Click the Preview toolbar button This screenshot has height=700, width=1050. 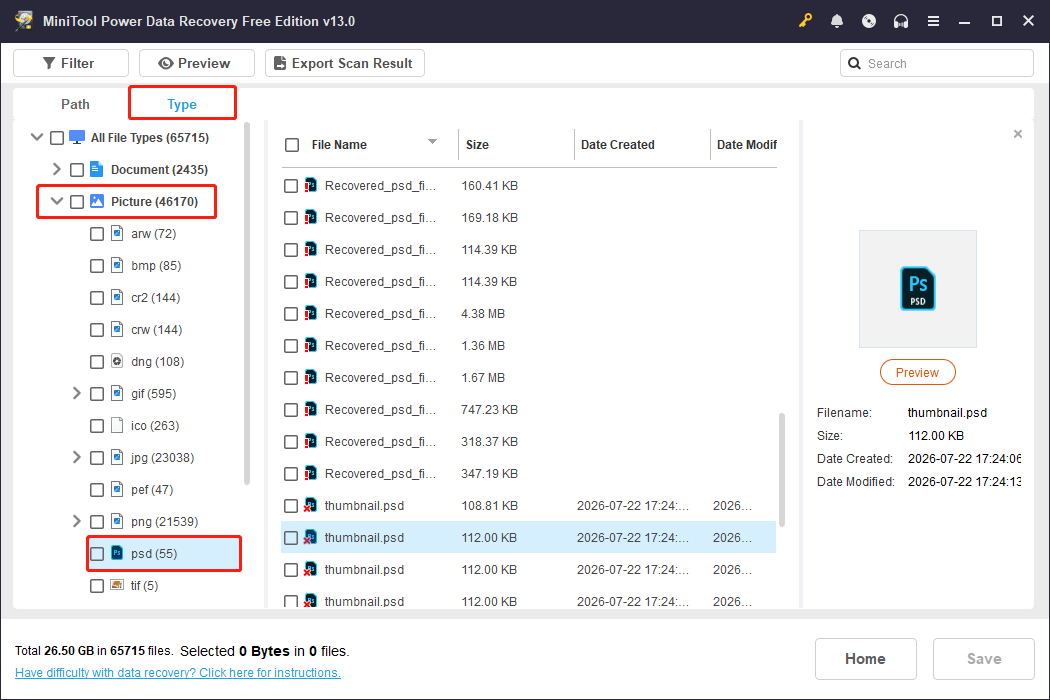click(x=197, y=63)
